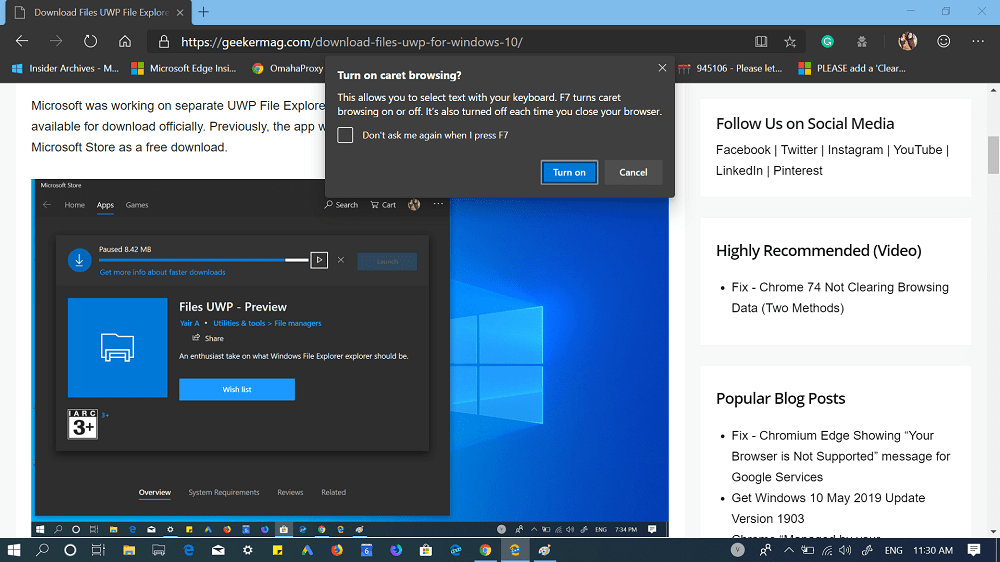Image resolution: width=1000 pixels, height=562 pixels.
Task: Open the 945106 Please let bookmark
Action: click(x=730, y=68)
